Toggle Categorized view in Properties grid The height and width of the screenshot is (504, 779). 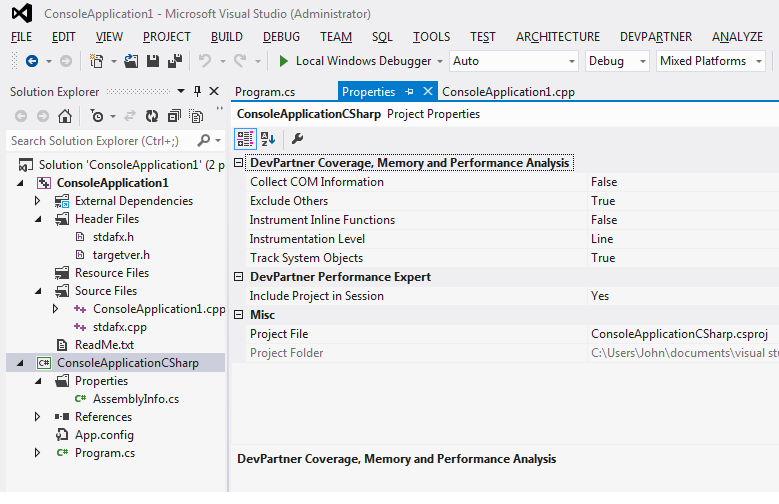click(x=246, y=139)
